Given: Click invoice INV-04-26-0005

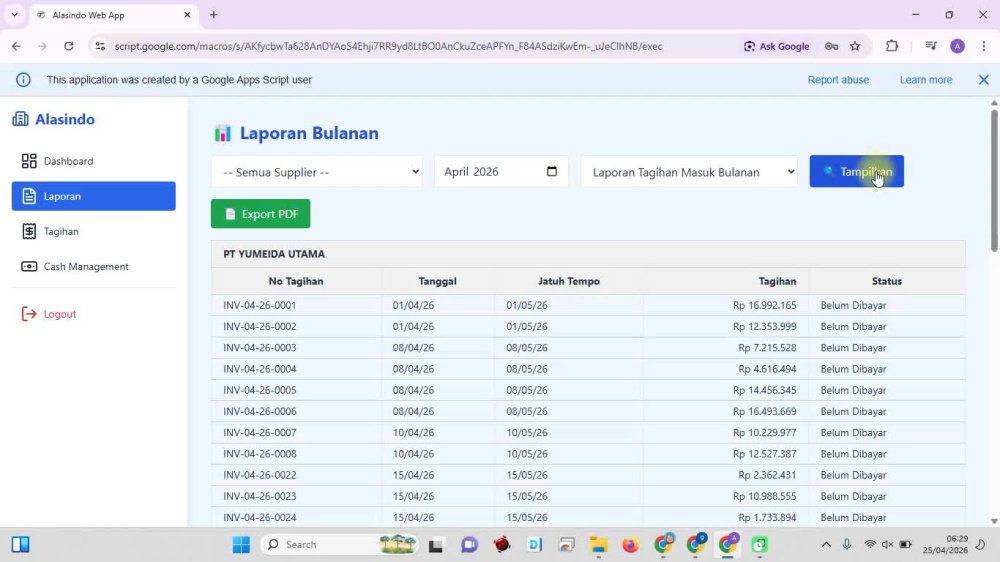Looking at the screenshot, I should tap(260, 390).
